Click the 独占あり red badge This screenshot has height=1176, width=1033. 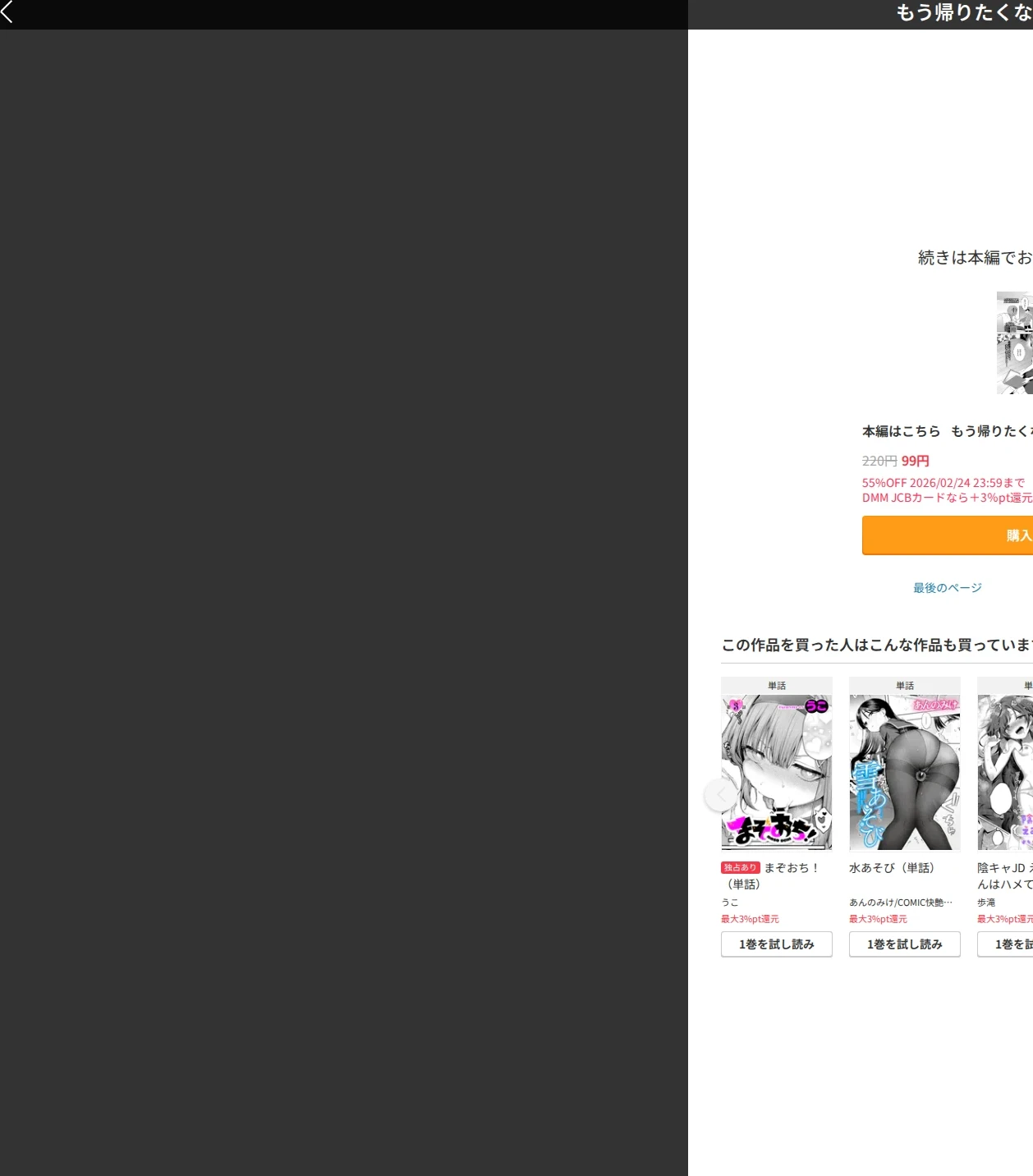coord(741,867)
